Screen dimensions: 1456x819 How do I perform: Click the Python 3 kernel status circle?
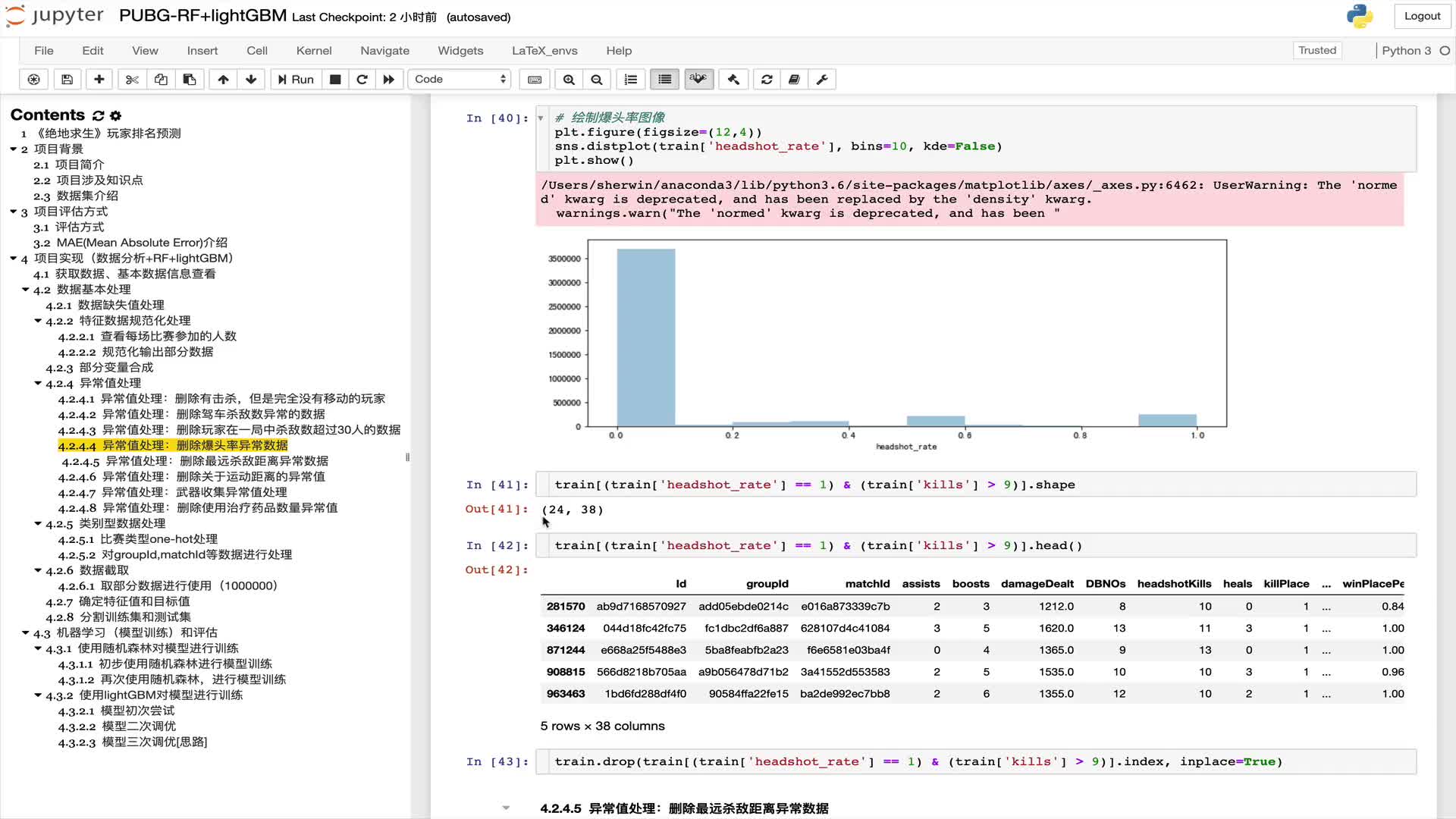[x=1445, y=51]
